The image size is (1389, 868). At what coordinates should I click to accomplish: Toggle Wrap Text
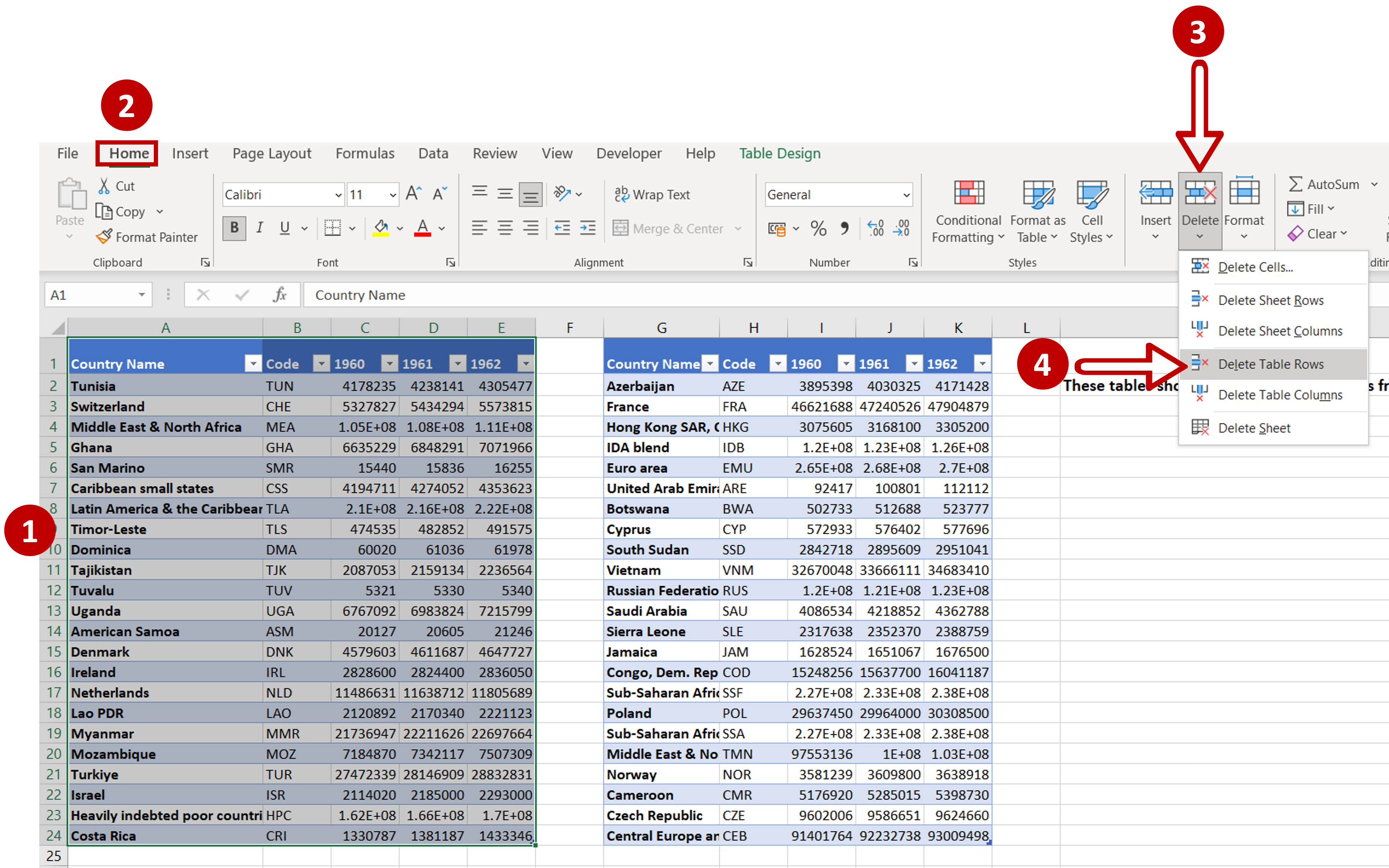tap(652, 195)
